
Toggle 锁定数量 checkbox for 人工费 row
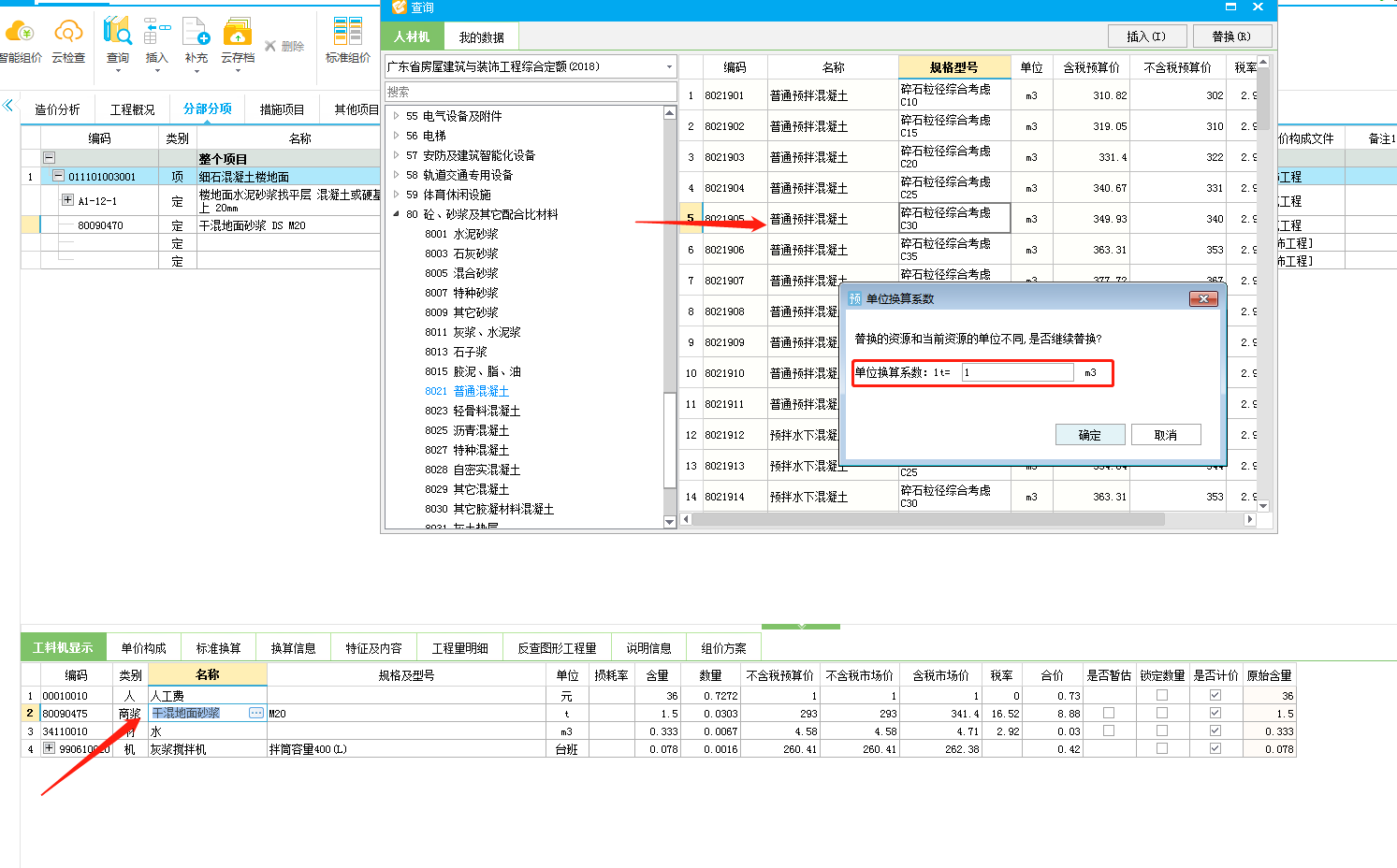[x=1162, y=695]
